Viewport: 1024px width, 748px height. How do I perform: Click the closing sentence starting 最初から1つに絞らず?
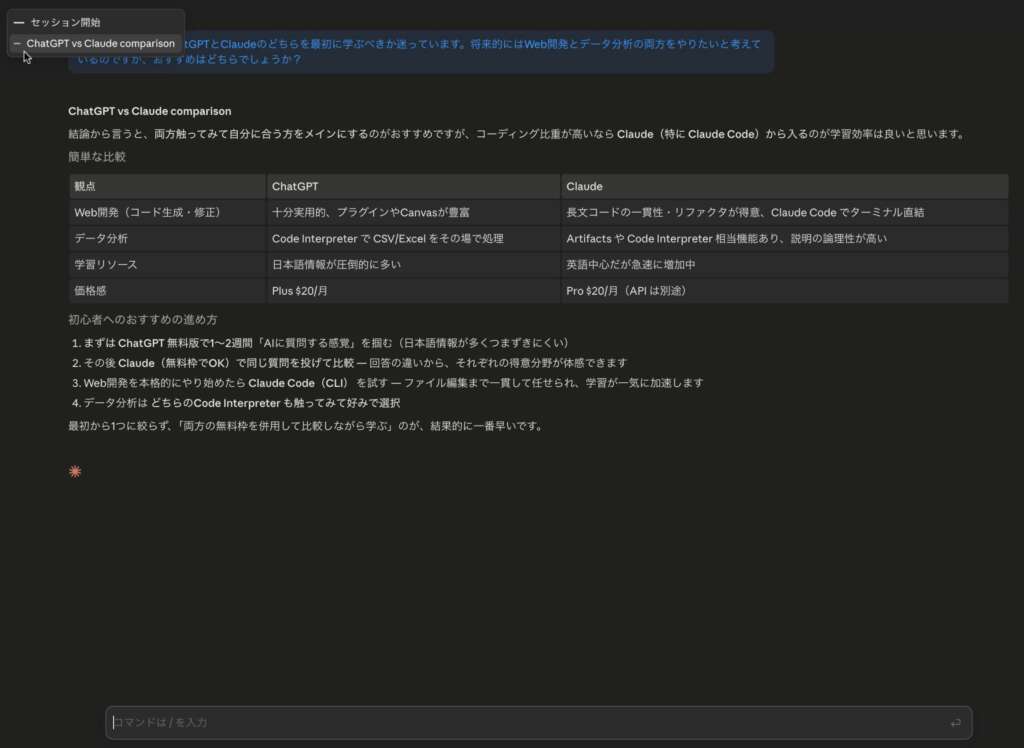[x=306, y=426]
